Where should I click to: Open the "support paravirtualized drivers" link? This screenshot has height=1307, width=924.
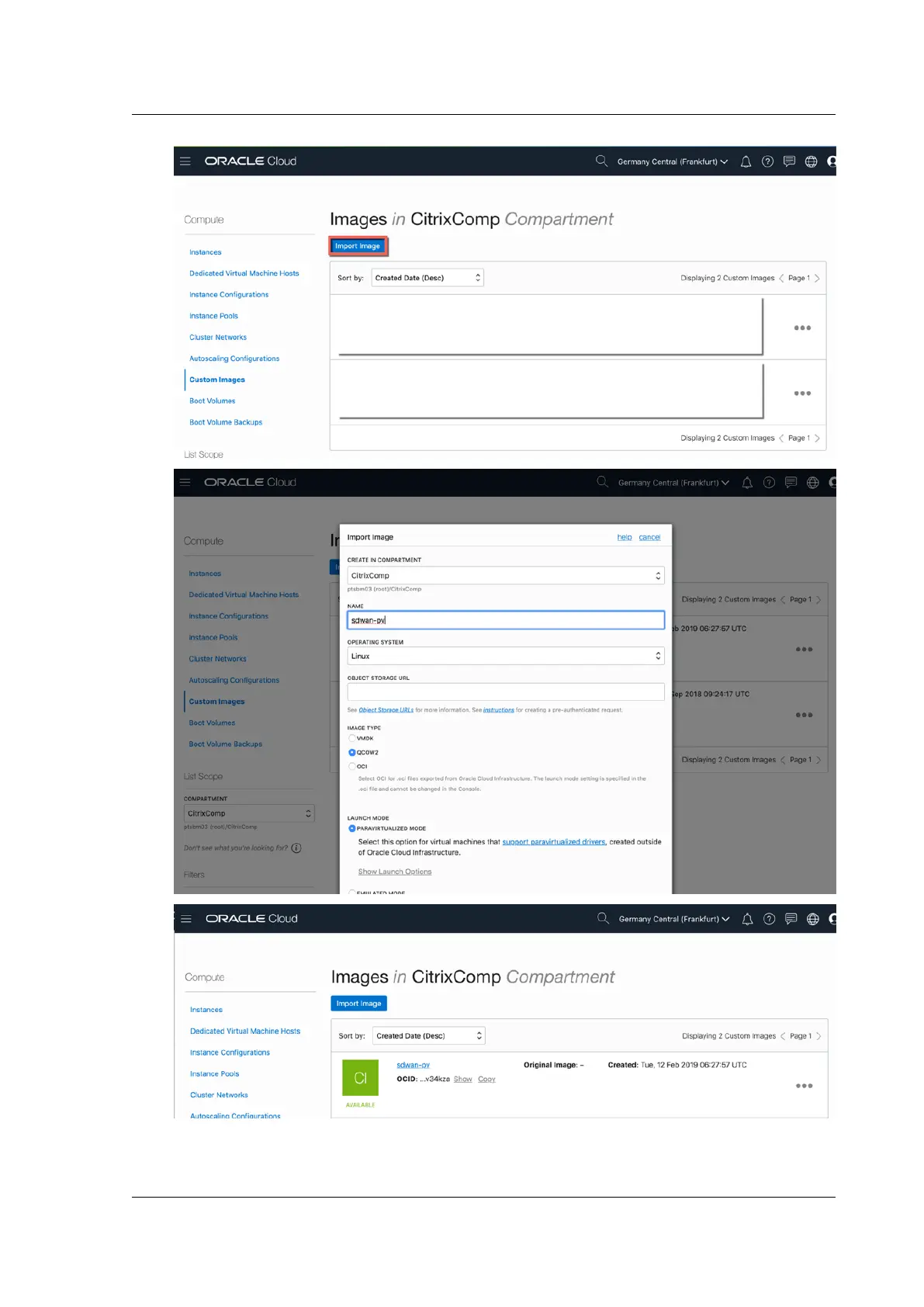[554, 842]
